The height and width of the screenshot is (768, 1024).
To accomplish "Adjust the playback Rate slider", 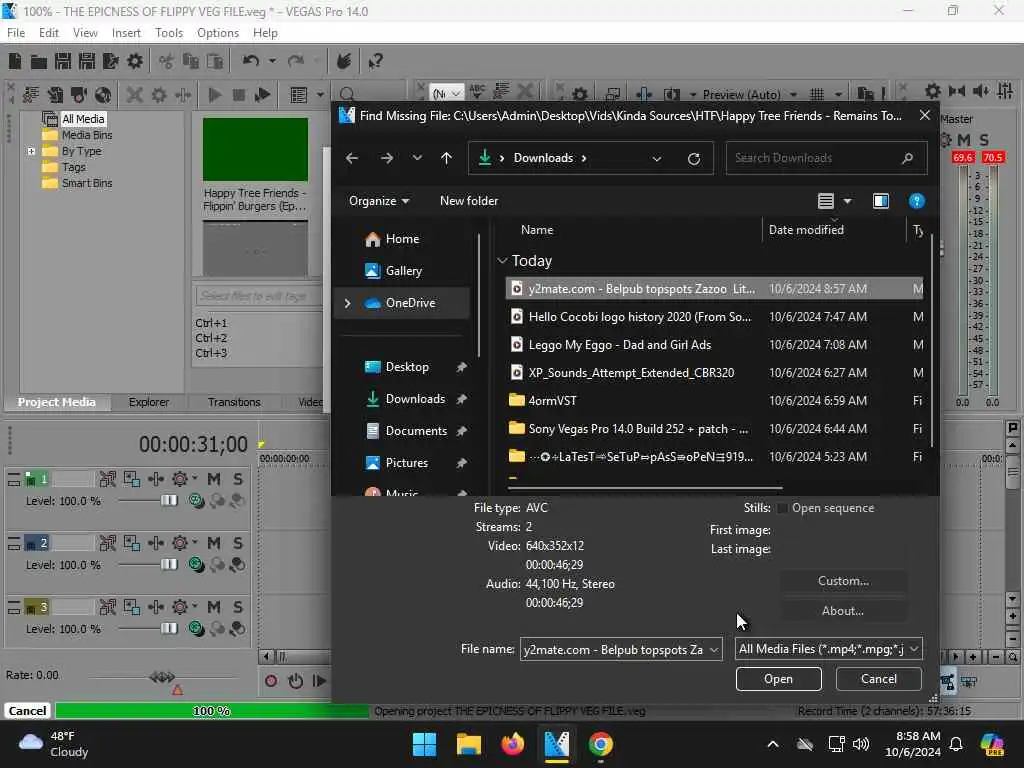I will click(162, 677).
